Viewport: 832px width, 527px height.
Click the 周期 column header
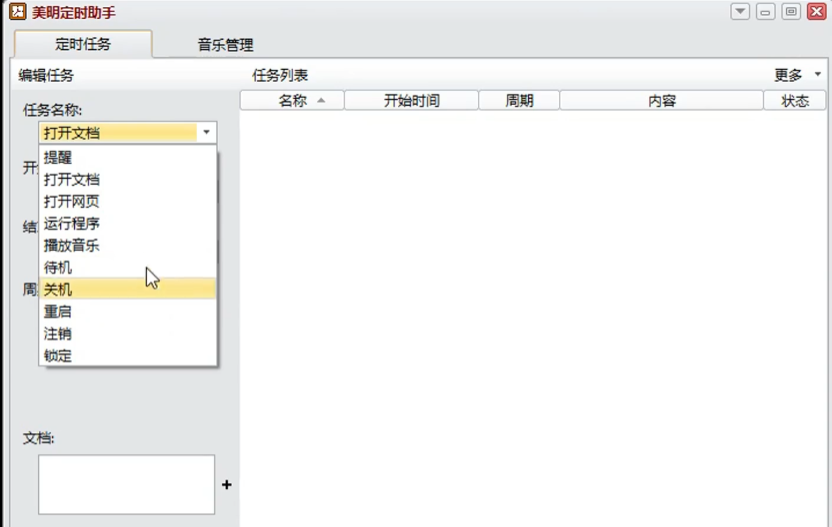(519, 100)
